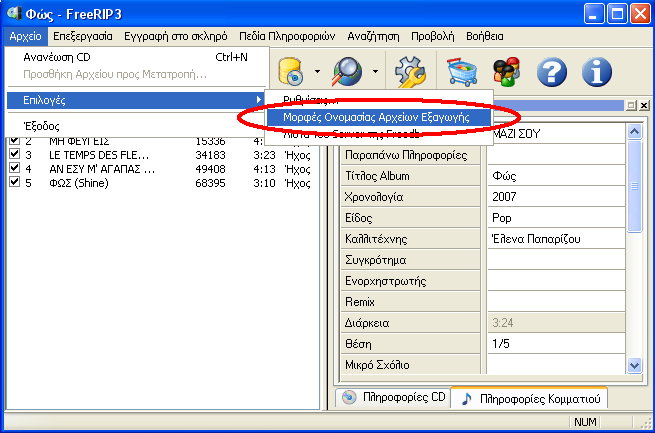Click the empty Συγκρότημα field
The width and height of the screenshot is (655, 433).
tap(556, 260)
